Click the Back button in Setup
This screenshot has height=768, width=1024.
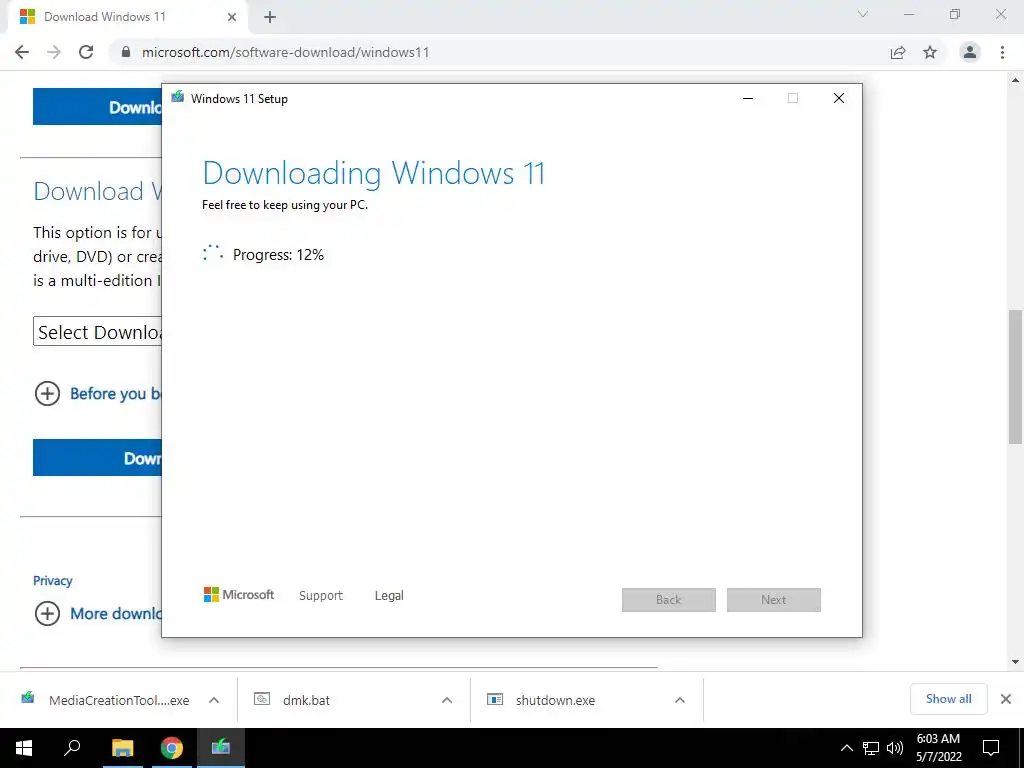click(669, 600)
